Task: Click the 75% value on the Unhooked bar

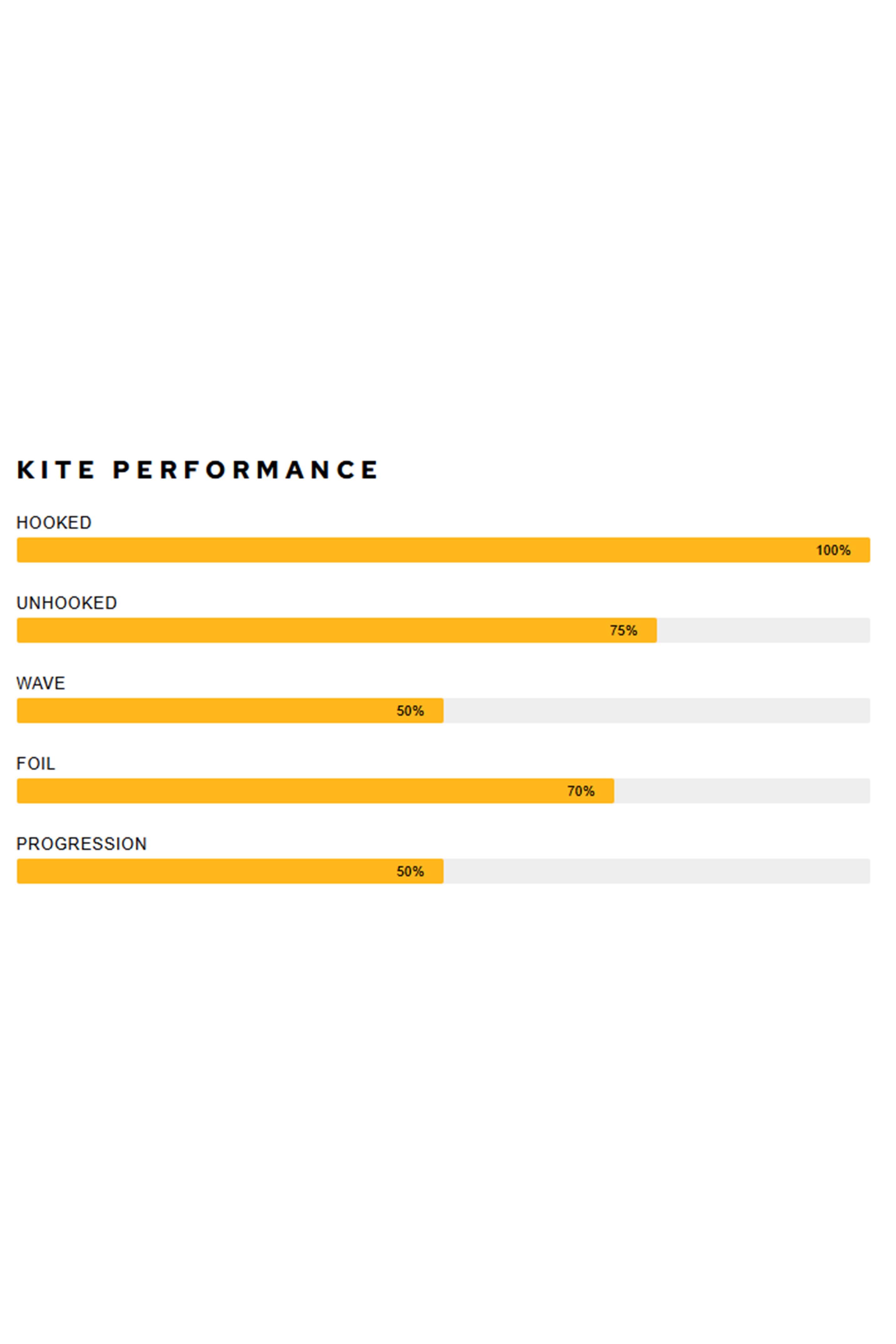Action: 623,630
